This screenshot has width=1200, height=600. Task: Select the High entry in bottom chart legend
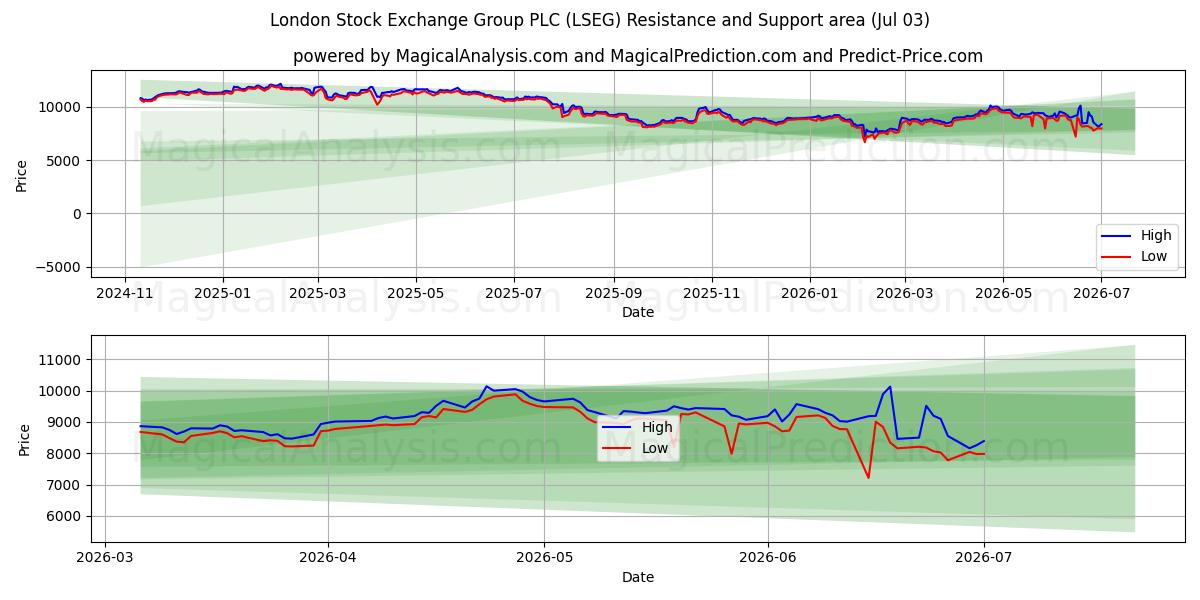pyautogui.click(x=638, y=428)
